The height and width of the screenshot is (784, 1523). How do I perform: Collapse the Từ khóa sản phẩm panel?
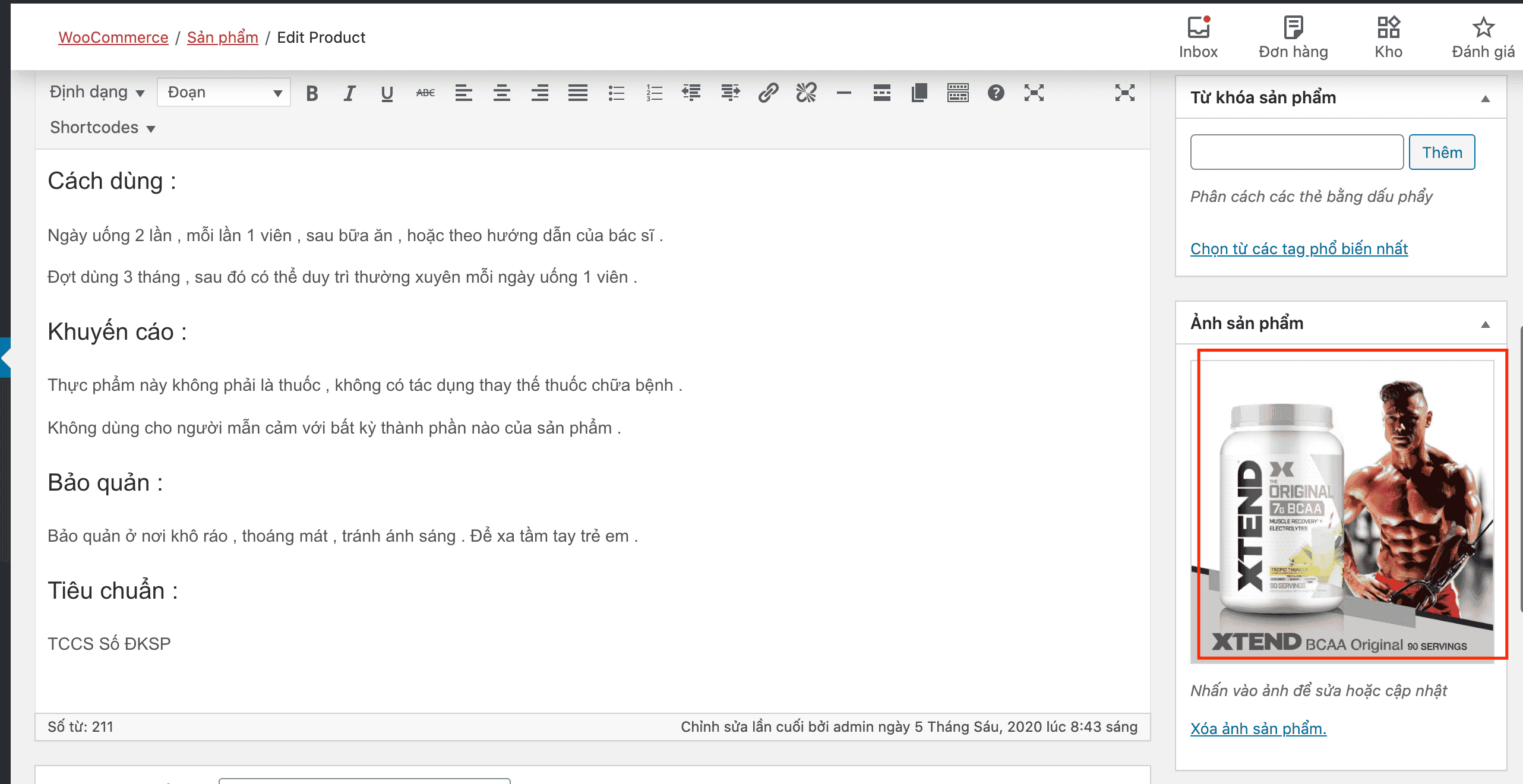[1486, 99]
